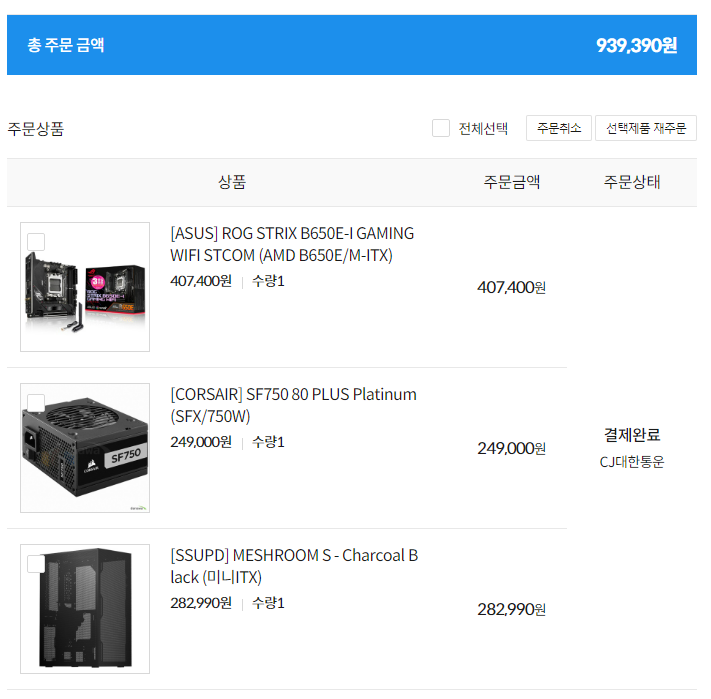The height and width of the screenshot is (699, 711).
Task: Click the 주문상품 section heading
Action: (x=35, y=129)
